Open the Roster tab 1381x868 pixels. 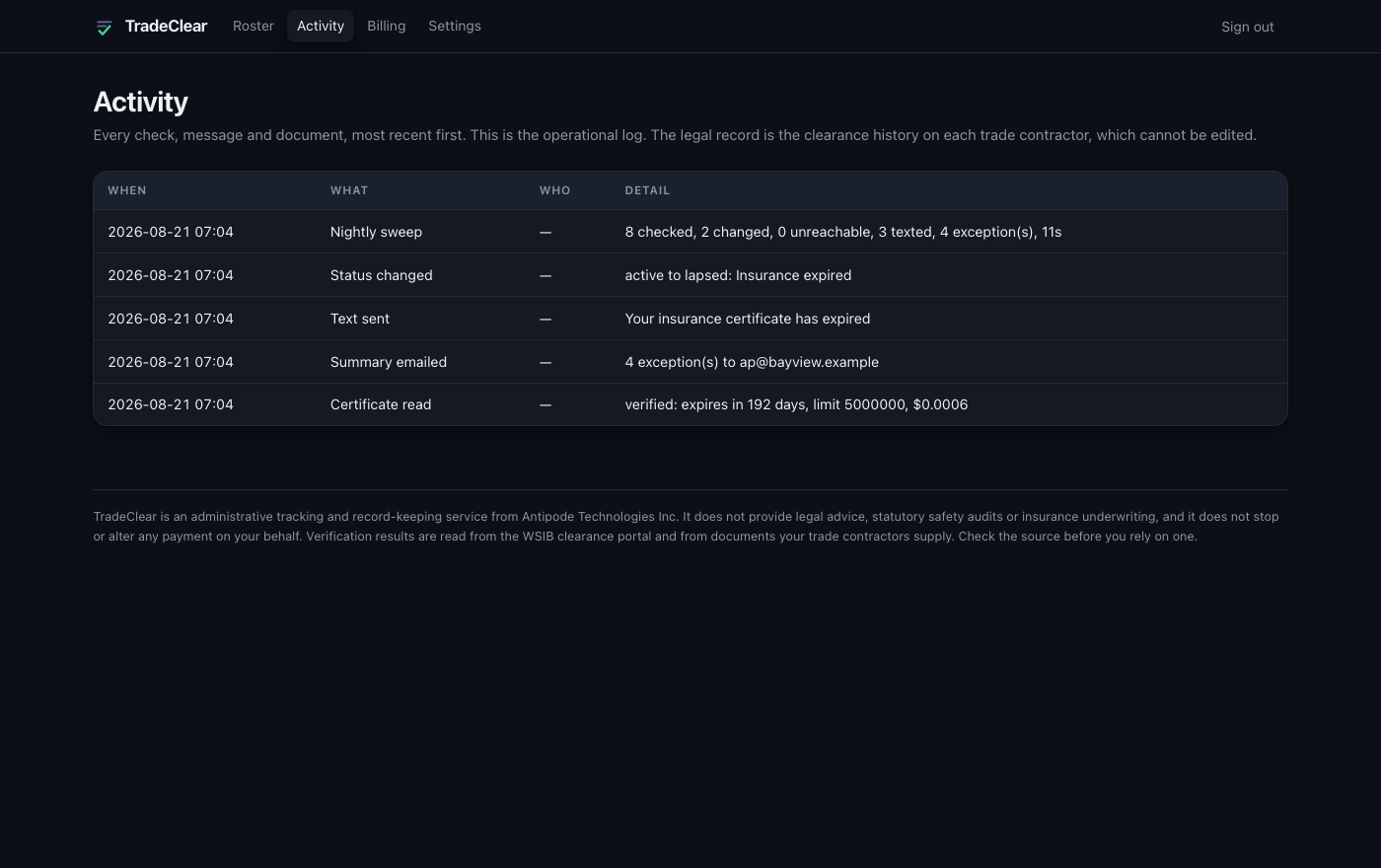coord(254,27)
